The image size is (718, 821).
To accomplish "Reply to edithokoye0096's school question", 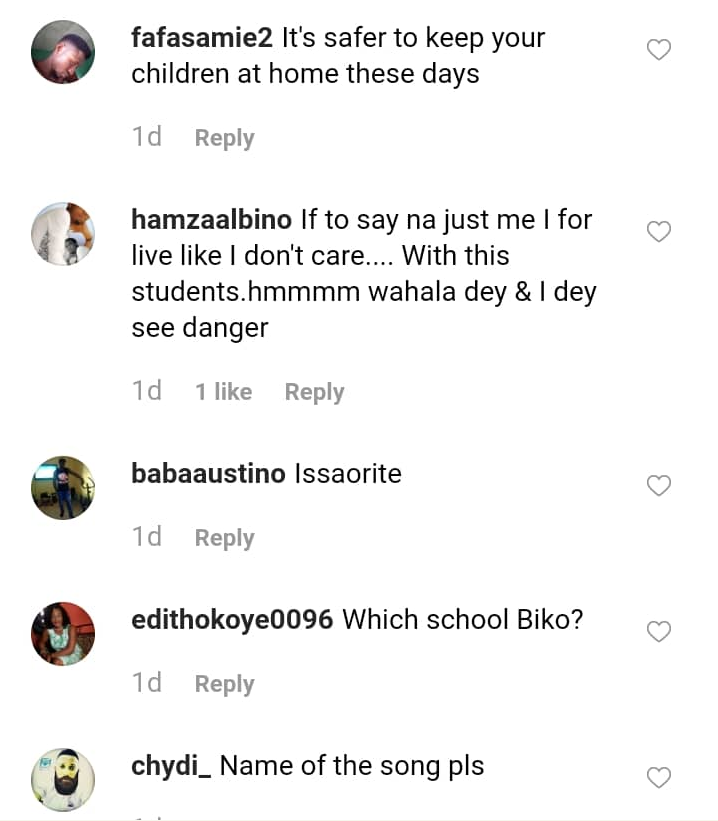I will coord(224,684).
